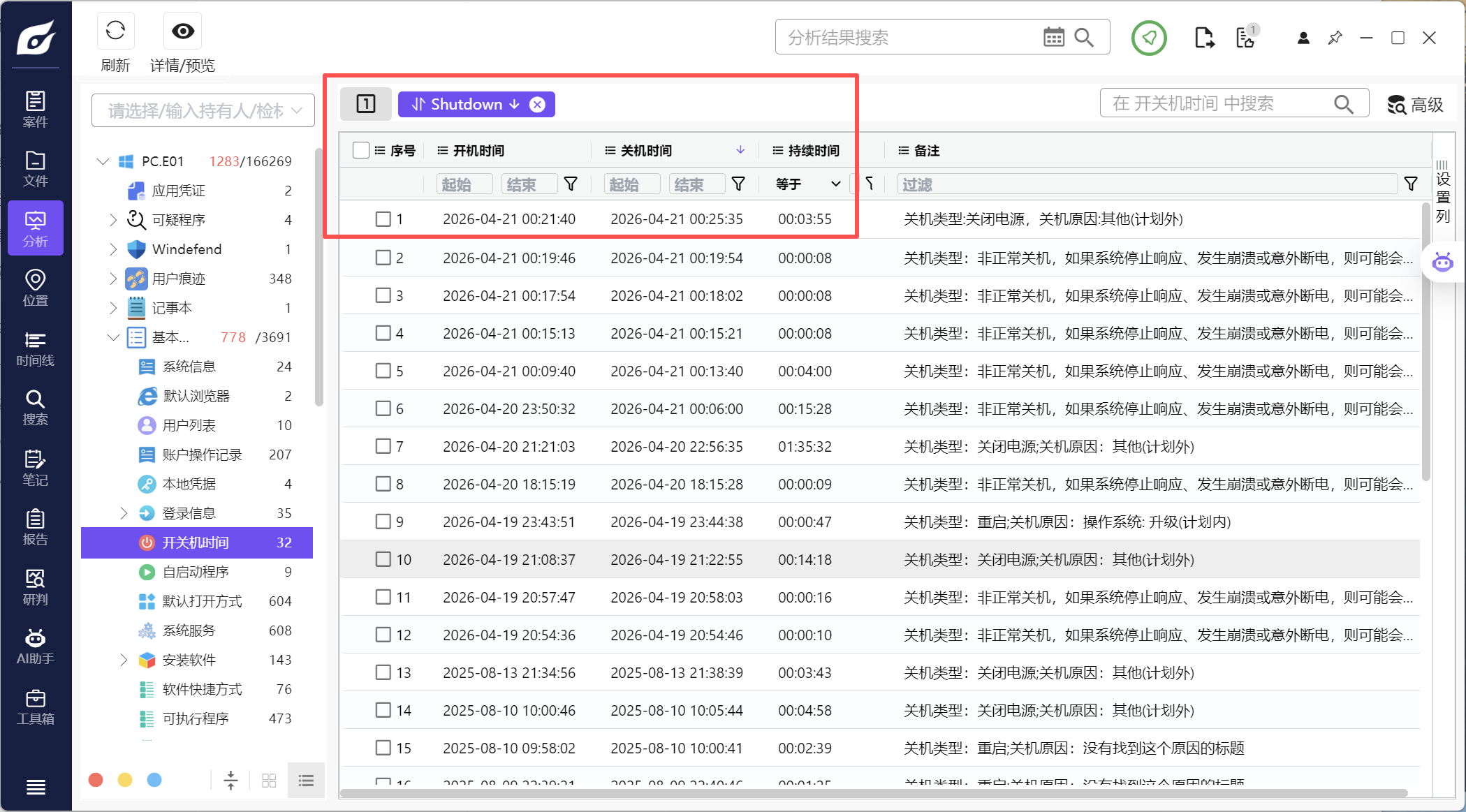Click the 高级 advanced search button
The height and width of the screenshot is (812, 1466).
pos(1416,105)
